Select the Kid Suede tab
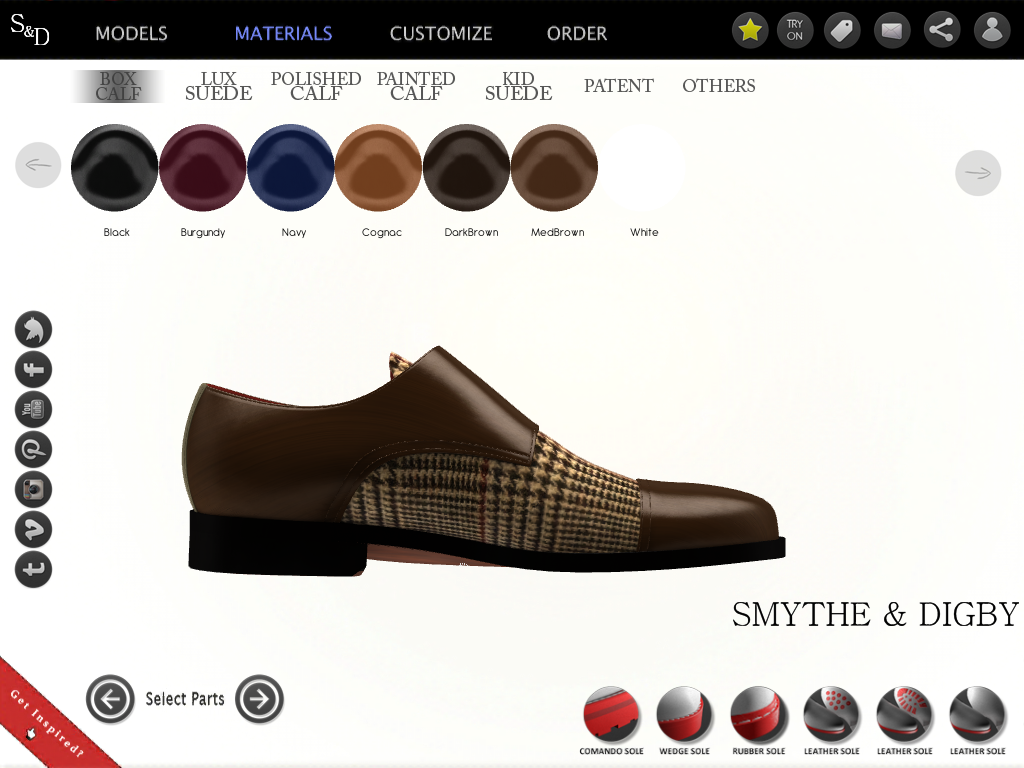Viewport: 1024px width, 768px height. point(518,86)
